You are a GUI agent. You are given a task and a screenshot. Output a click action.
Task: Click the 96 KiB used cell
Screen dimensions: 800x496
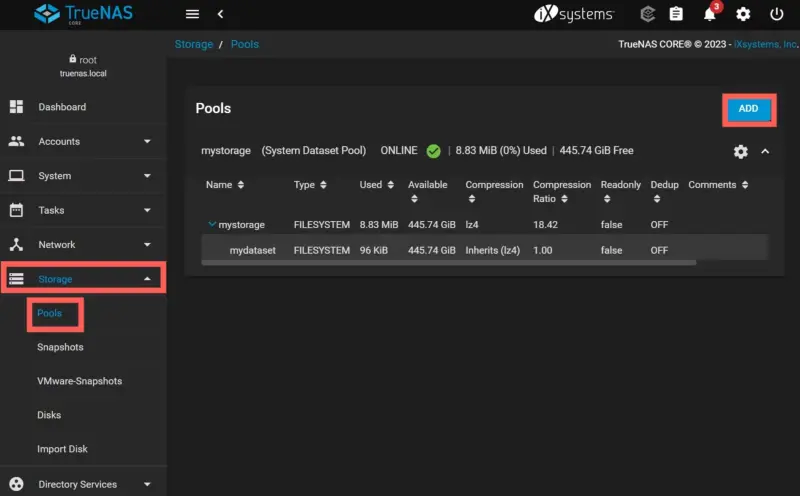tap(373, 250)
